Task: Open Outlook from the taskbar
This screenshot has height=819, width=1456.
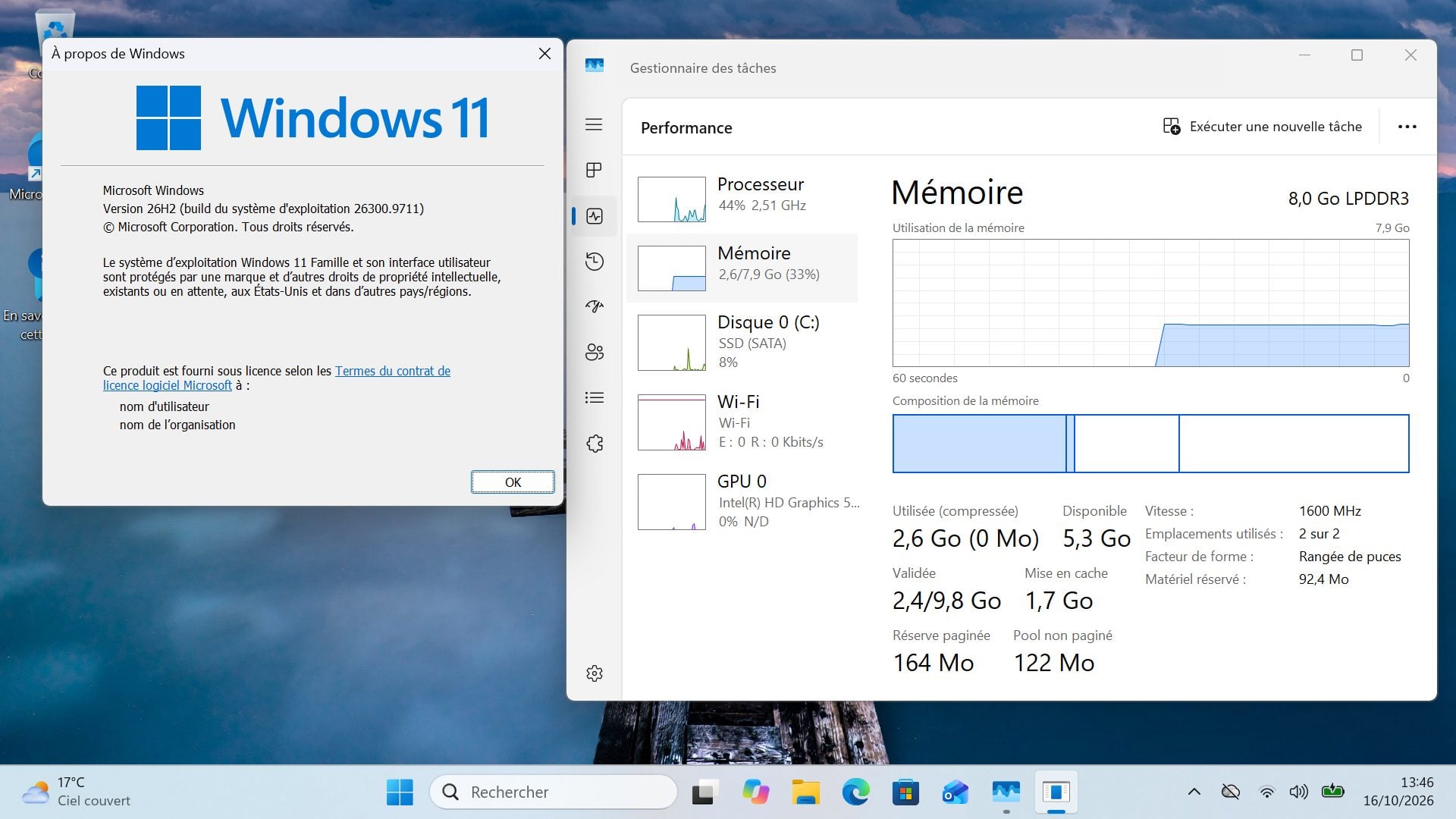Action: point(955,792)
